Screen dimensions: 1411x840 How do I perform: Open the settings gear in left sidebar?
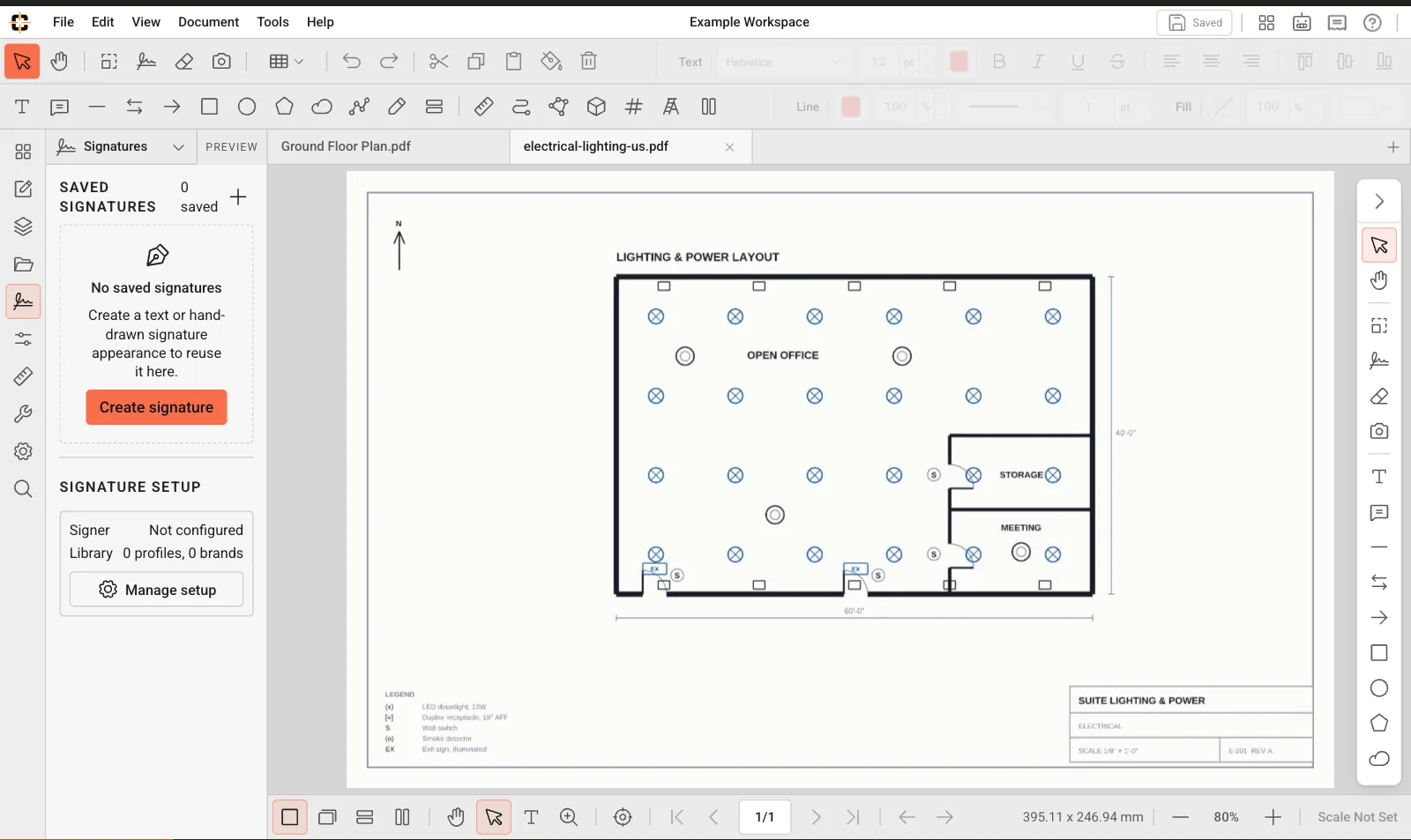point(23,451)
